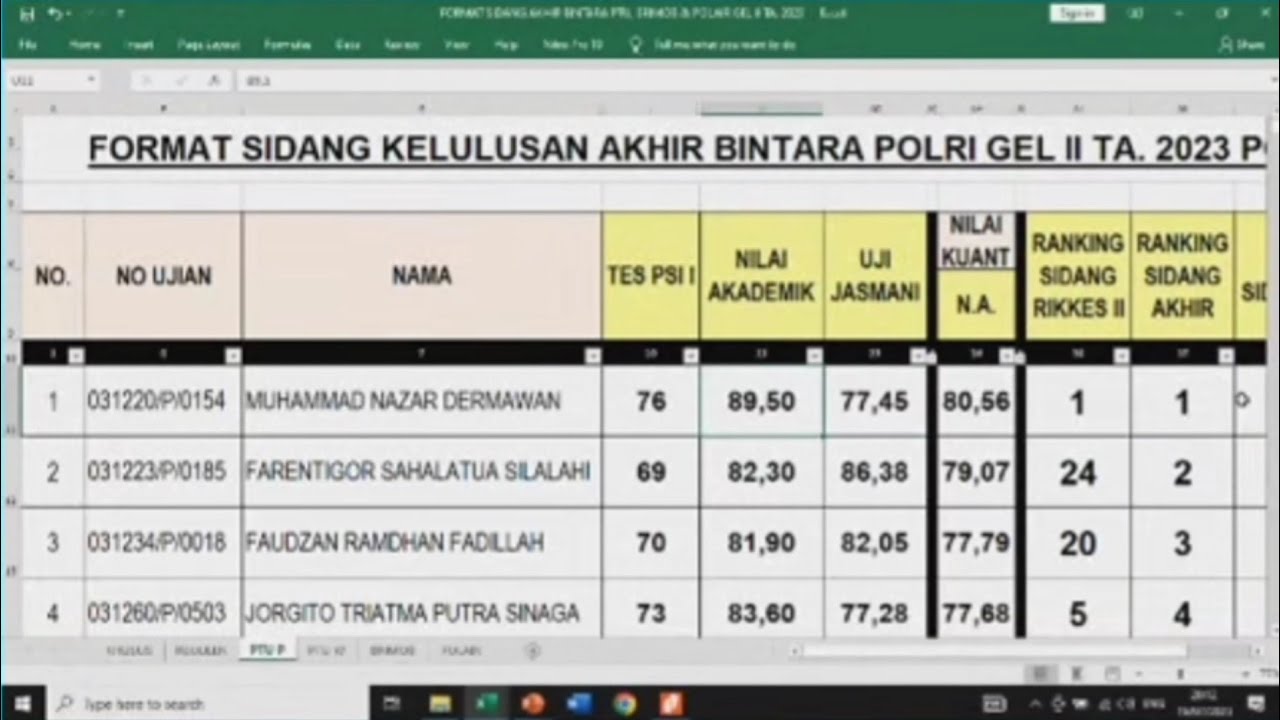Image resolution: width=1280 pixels, height=720 pixels.
Task: Open File Explorer from the taskbar
Action: [x=440, y=703]
